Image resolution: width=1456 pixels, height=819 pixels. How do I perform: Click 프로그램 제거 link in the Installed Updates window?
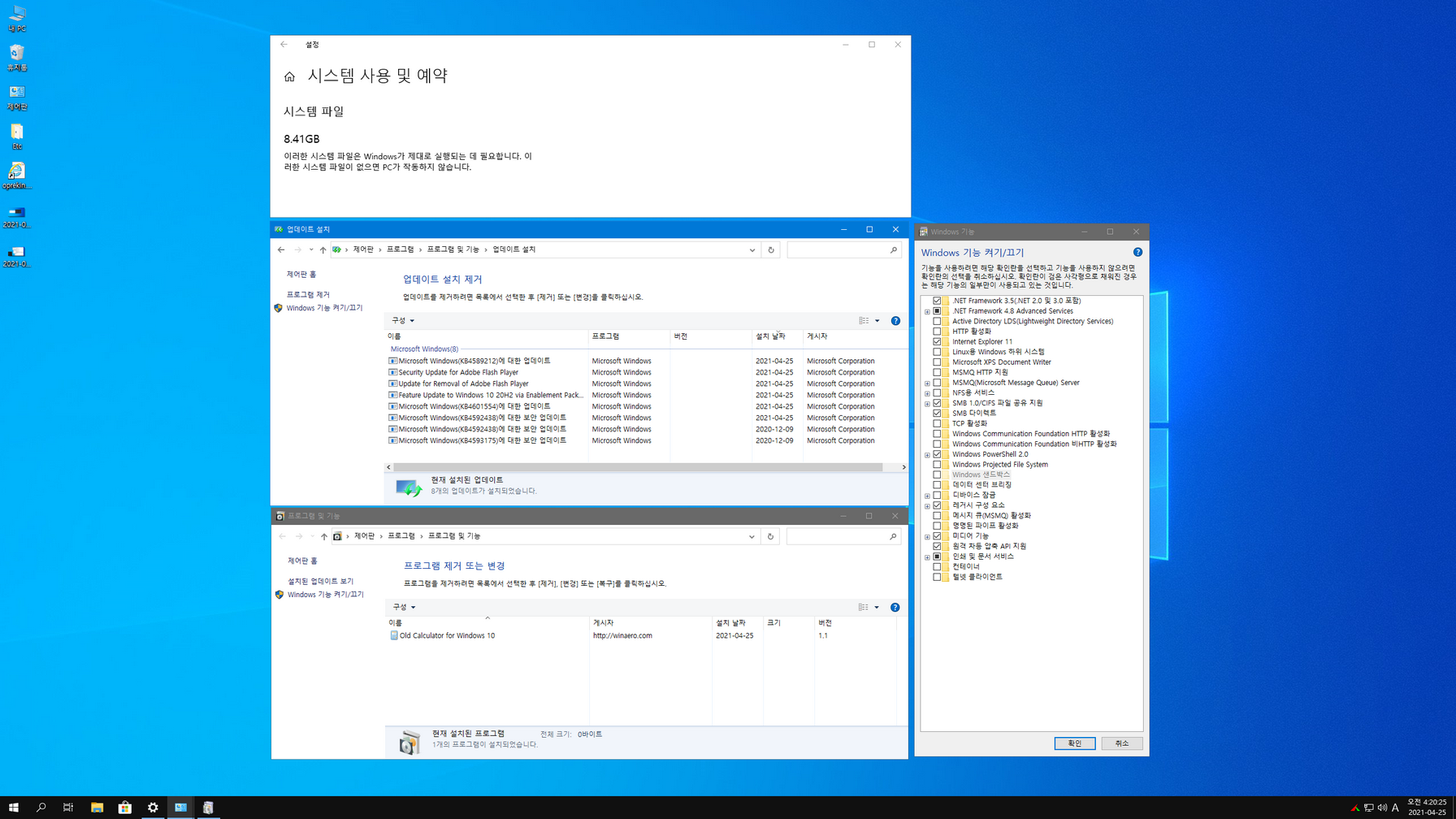(308, 295)
